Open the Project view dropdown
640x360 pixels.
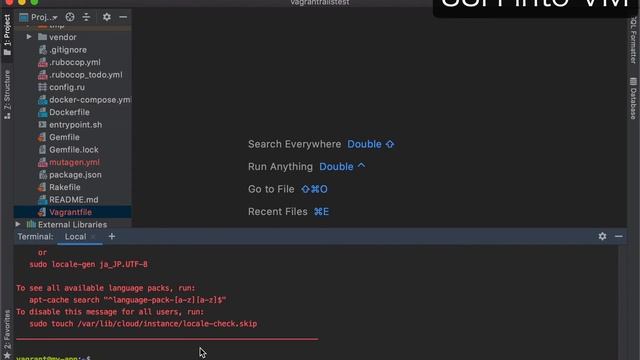tap(39, 17)
